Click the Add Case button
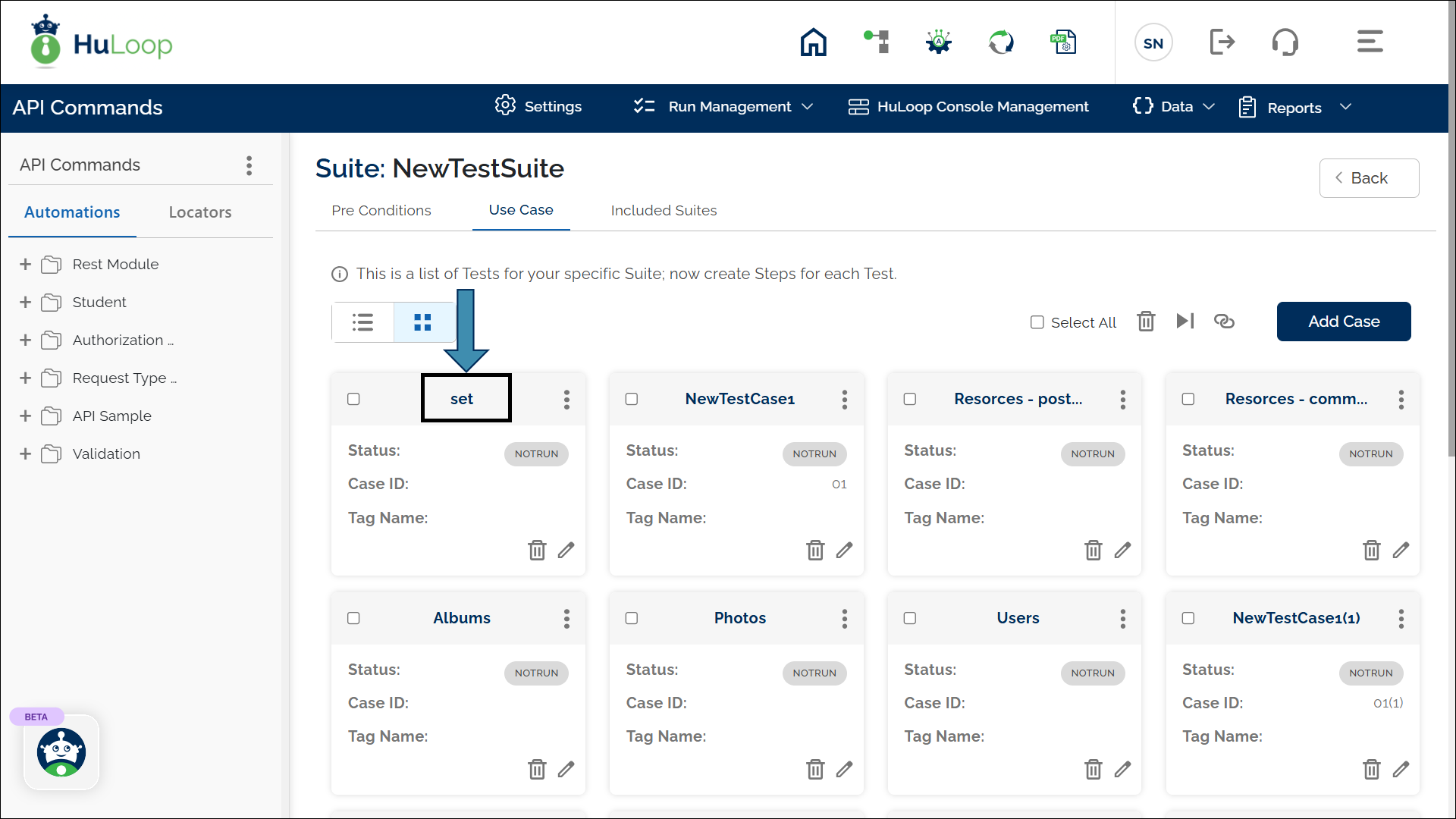This screenshot has width=1456, height=819. 1343,322
